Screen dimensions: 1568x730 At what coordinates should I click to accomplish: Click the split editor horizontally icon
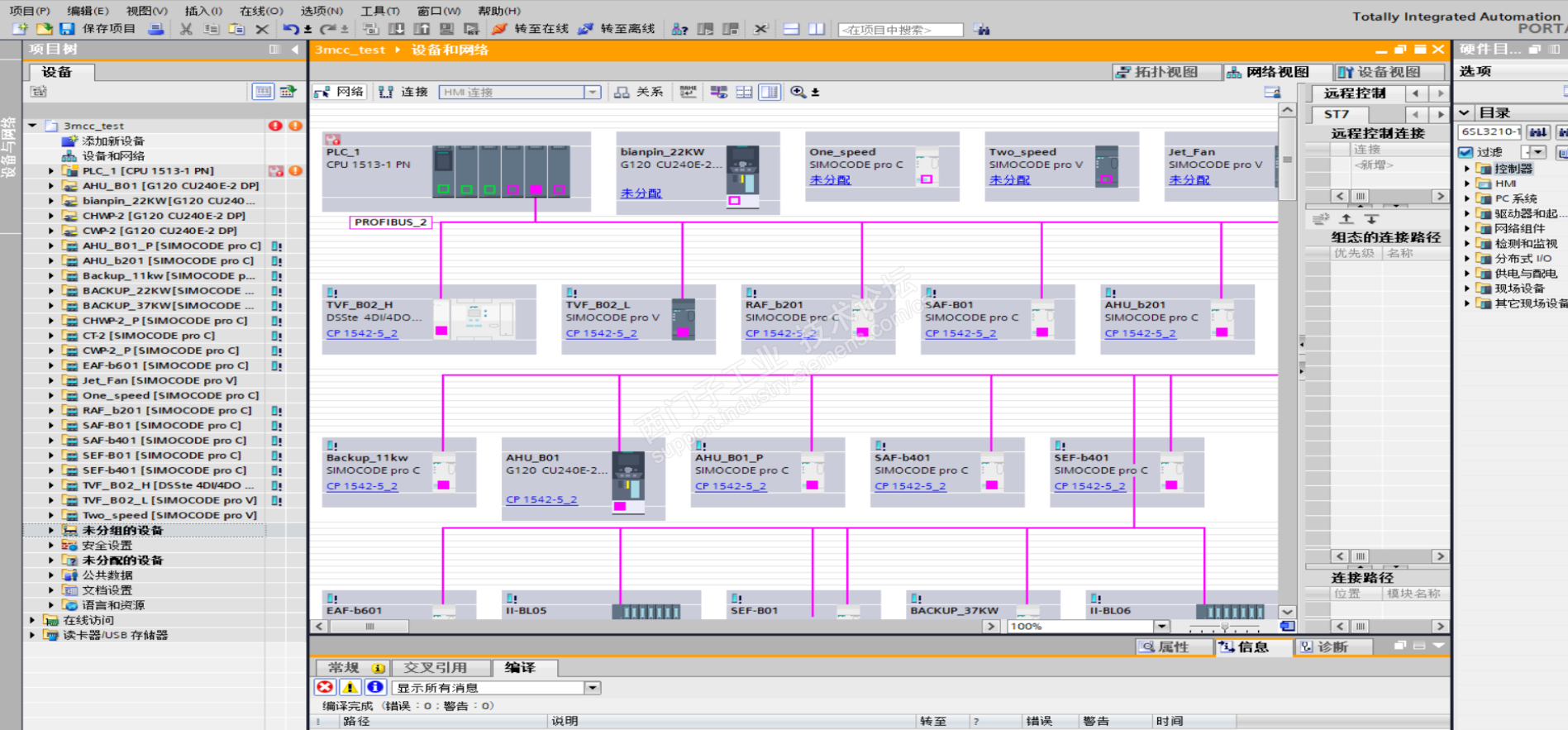coord(791,29)
